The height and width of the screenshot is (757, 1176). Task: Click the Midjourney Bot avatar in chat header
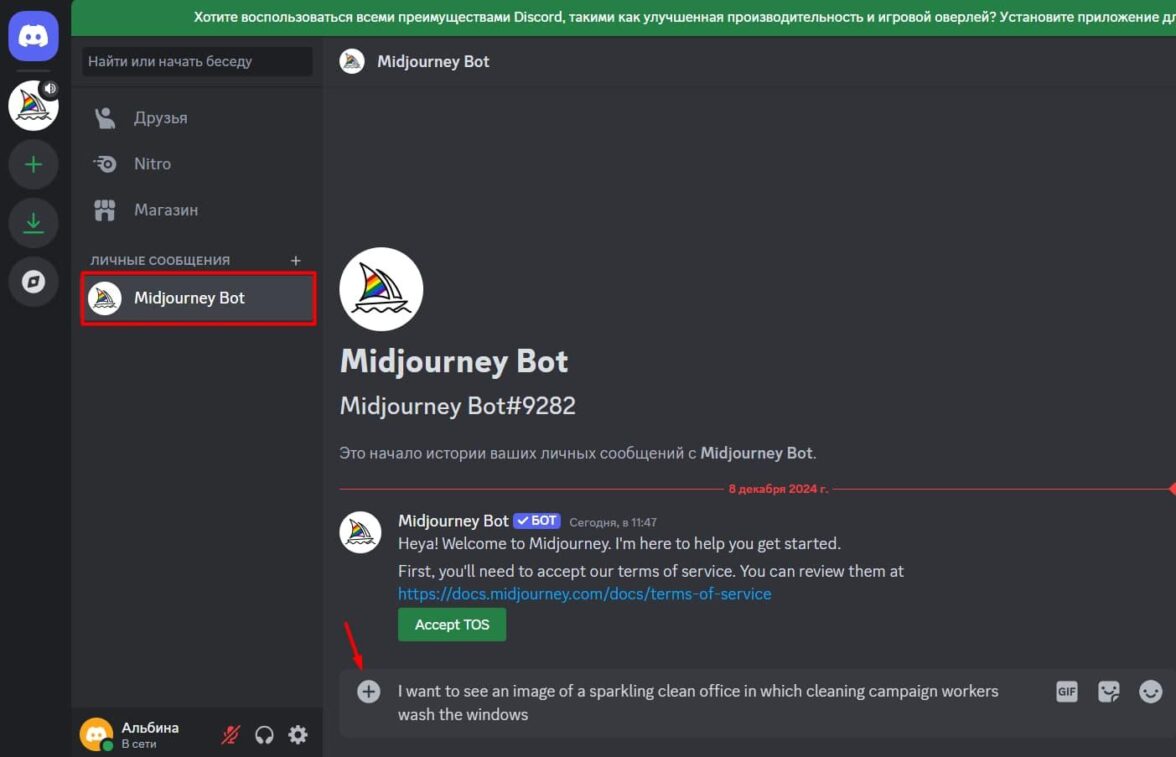click(352, 62)
